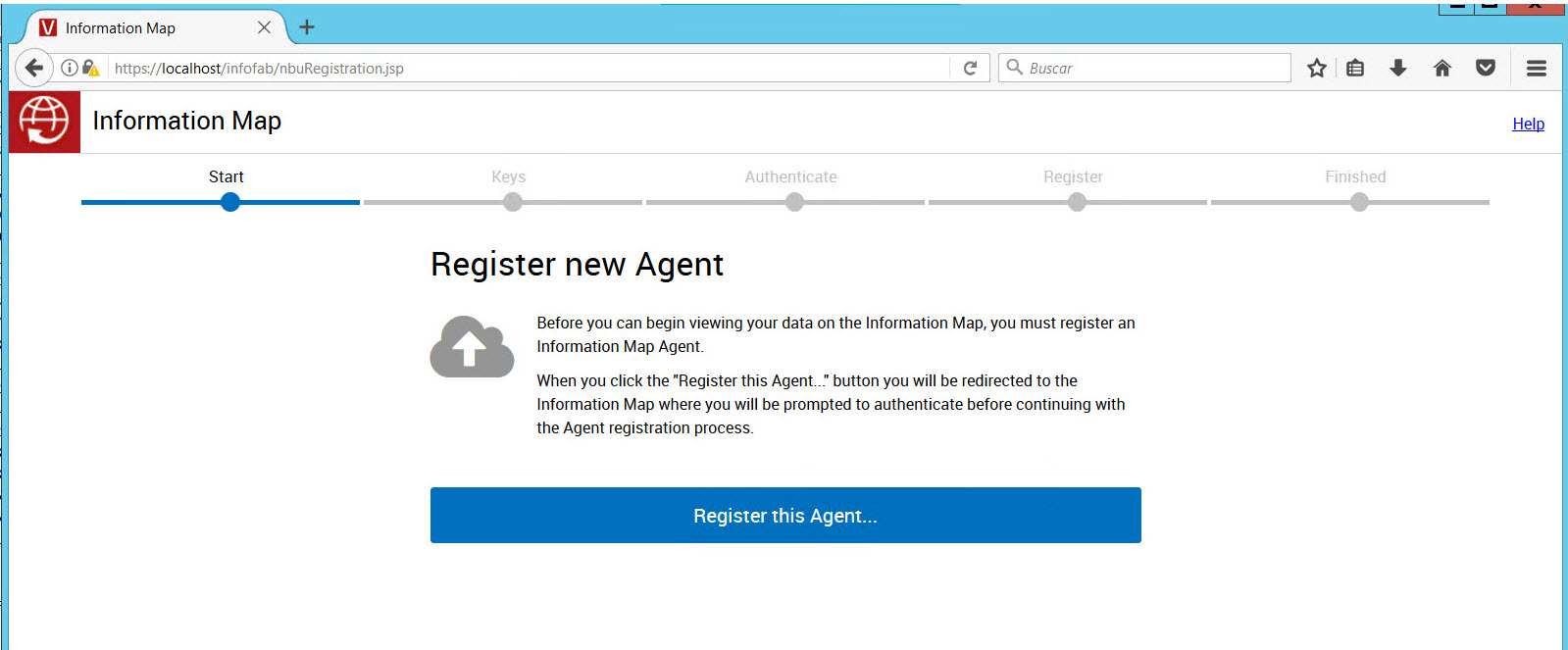Click the browser back arrow button

tap(34, 68)
